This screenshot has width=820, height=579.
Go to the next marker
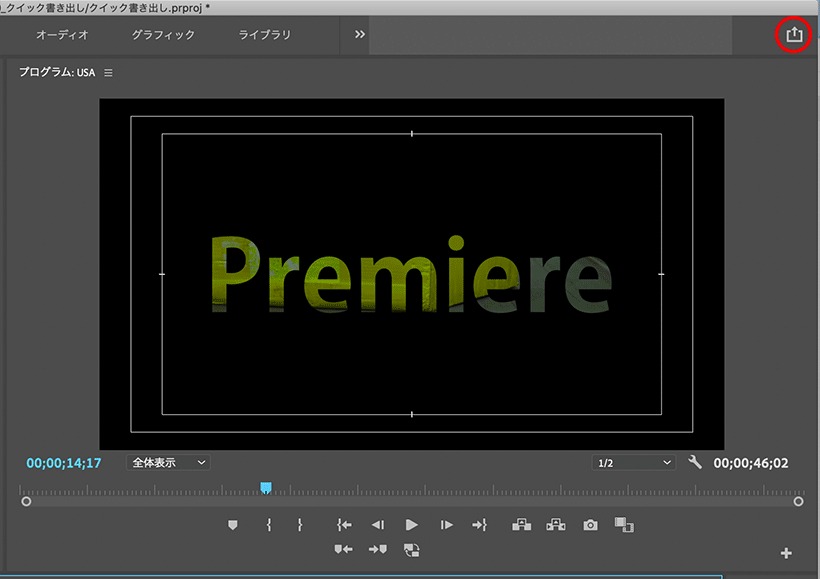click(x=378, y=549)
